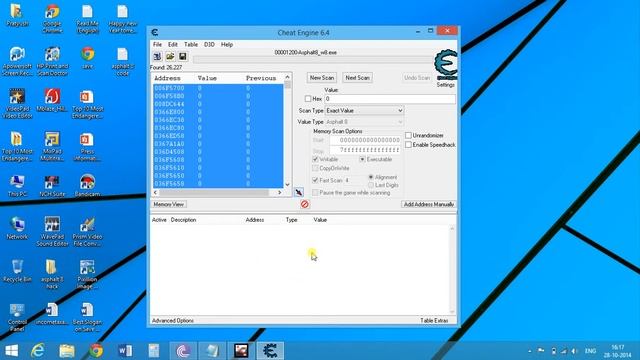Click the red clear list circle icon
Viewport: 640px width, 360px height.
[304, 204]
